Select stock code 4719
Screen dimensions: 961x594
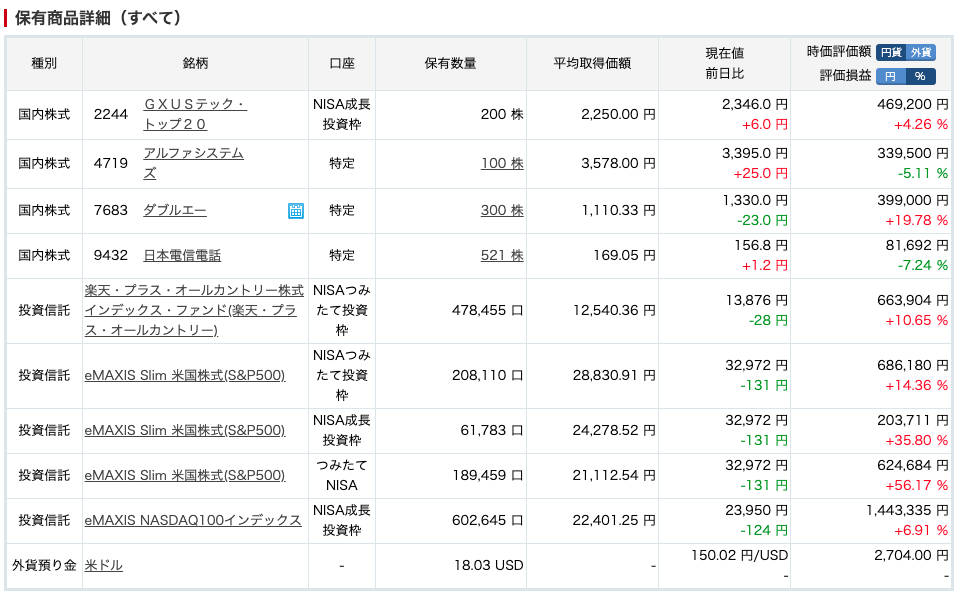pos(111,163)
